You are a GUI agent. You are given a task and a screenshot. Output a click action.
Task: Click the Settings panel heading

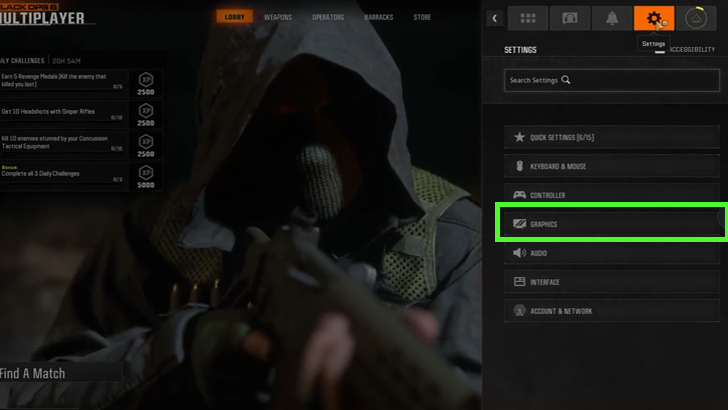click(520, 50)
